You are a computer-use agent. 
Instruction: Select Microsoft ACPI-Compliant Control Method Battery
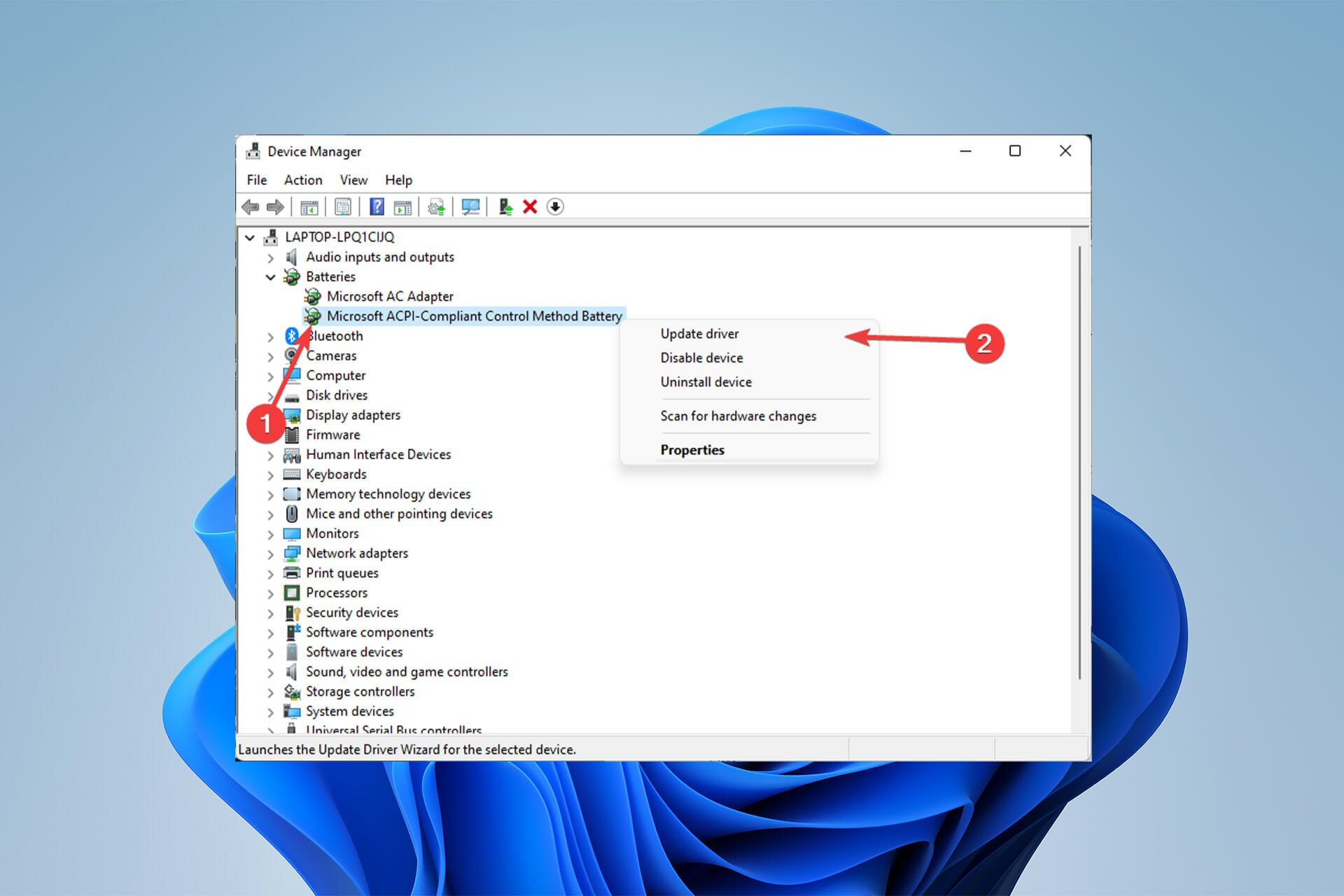tap(474, 316)
